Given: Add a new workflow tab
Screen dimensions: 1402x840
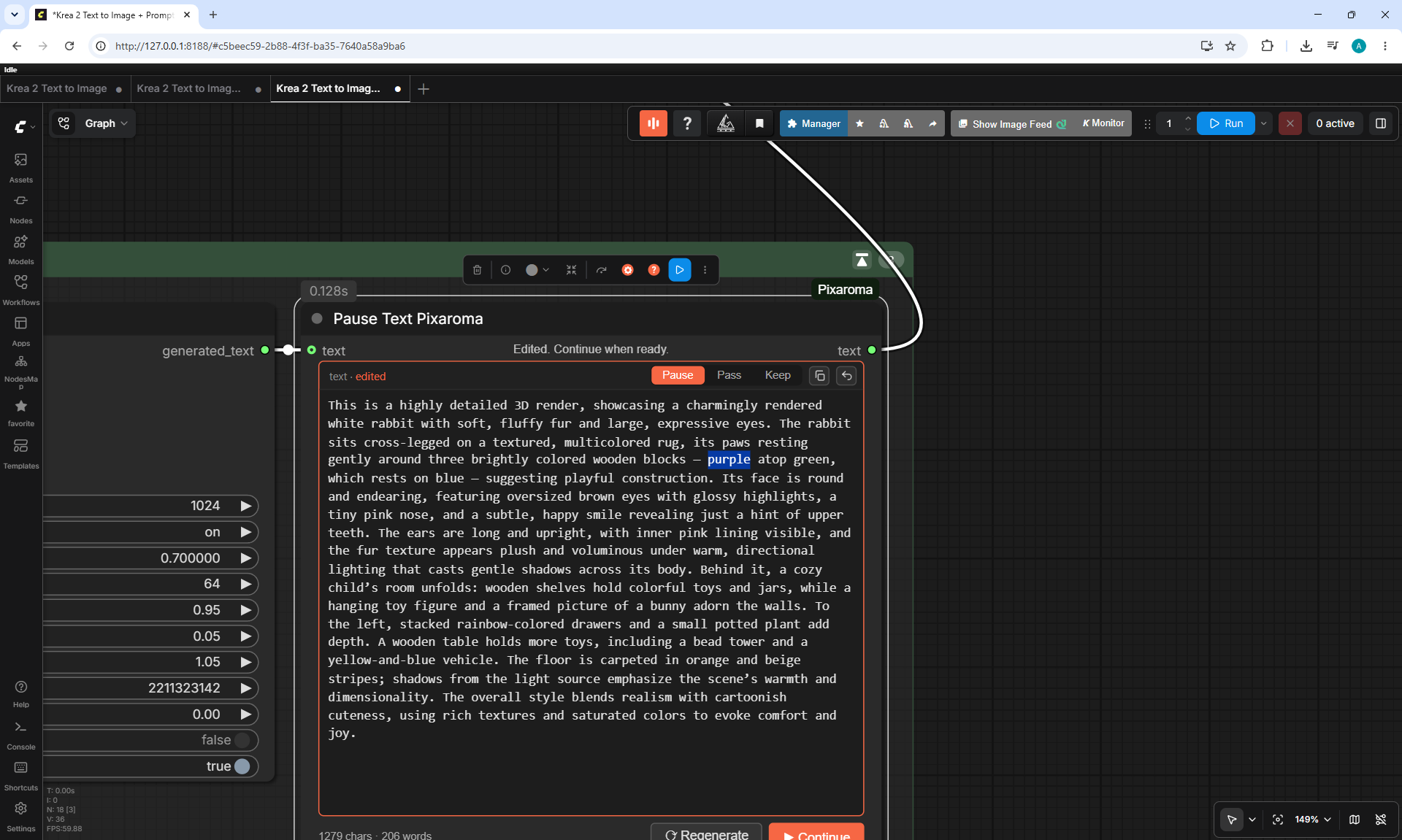Looking at the screenshot, I should tap(424, 89).
